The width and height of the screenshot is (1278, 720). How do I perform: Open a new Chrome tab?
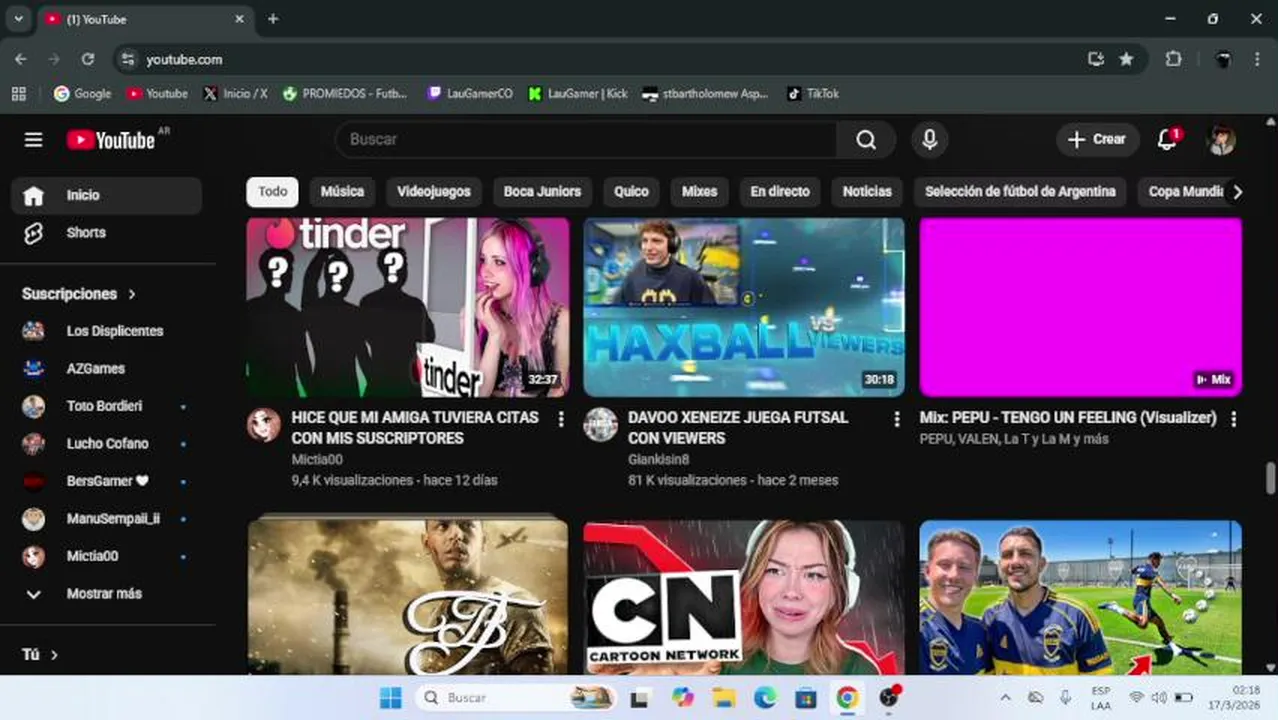(273, 19)
